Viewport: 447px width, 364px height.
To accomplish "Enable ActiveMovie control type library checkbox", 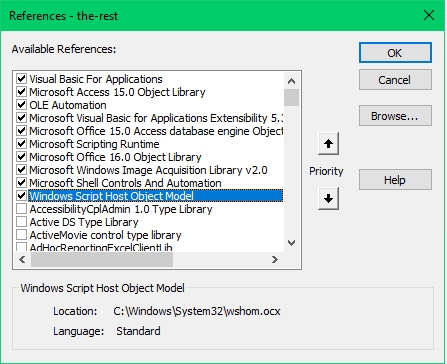I will point(22,235).
